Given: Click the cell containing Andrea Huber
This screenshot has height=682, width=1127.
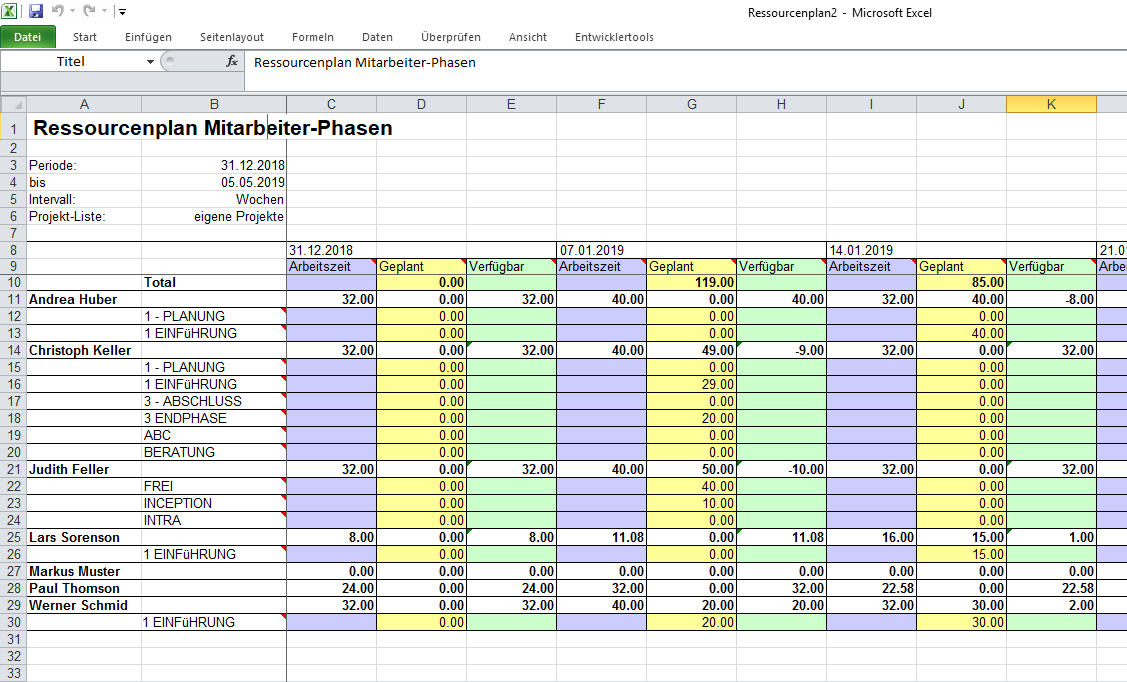Looking at the screenshot, I should [x=84, y=299].
